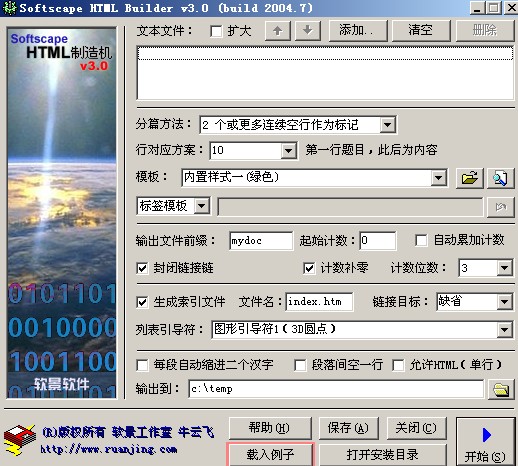The image size is (518, 466).
Task: Click the application icon in title bar
Action: click(x=9, y=8)
